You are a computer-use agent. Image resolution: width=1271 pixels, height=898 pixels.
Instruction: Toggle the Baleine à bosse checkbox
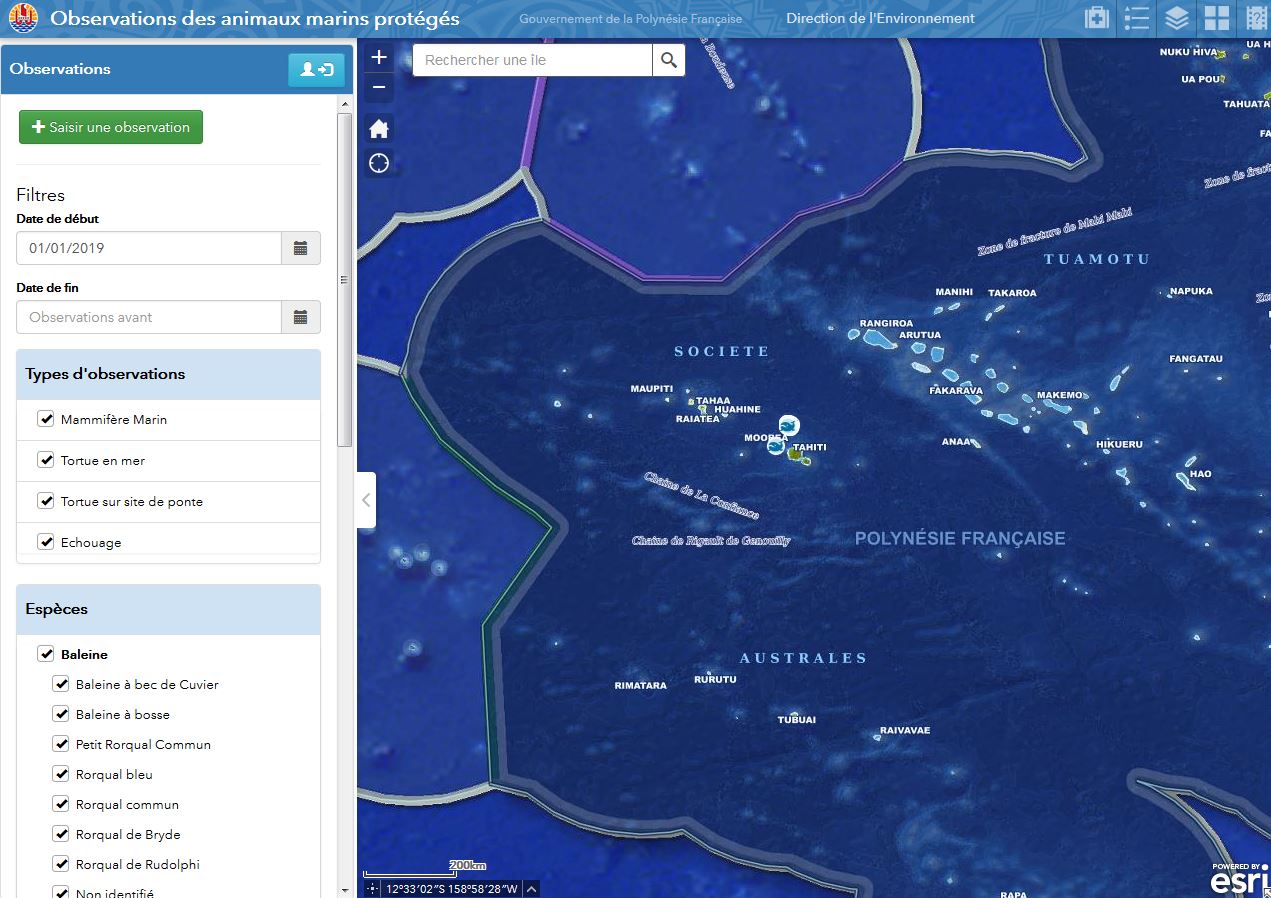tap(61, 714)
